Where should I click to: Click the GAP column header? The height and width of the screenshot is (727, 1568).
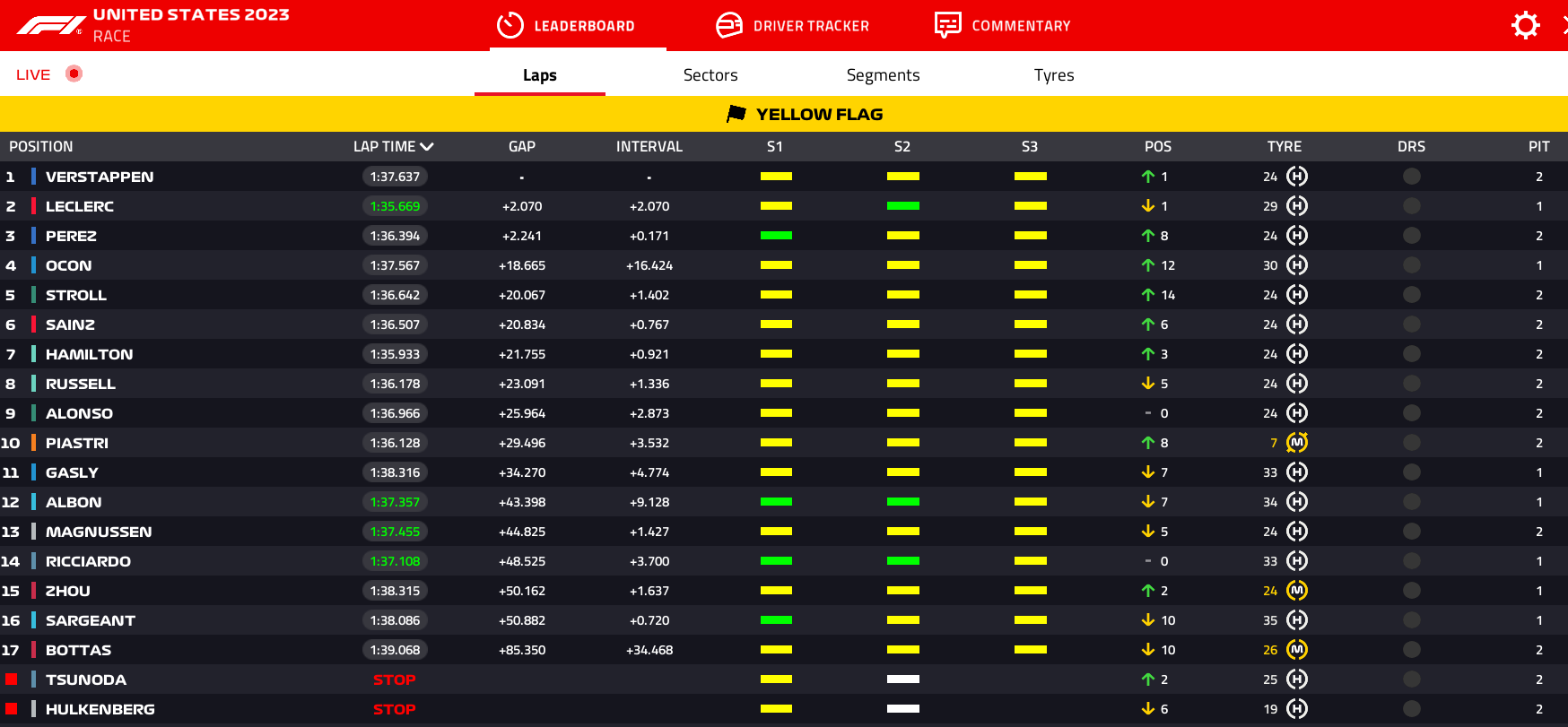[522, 147]
